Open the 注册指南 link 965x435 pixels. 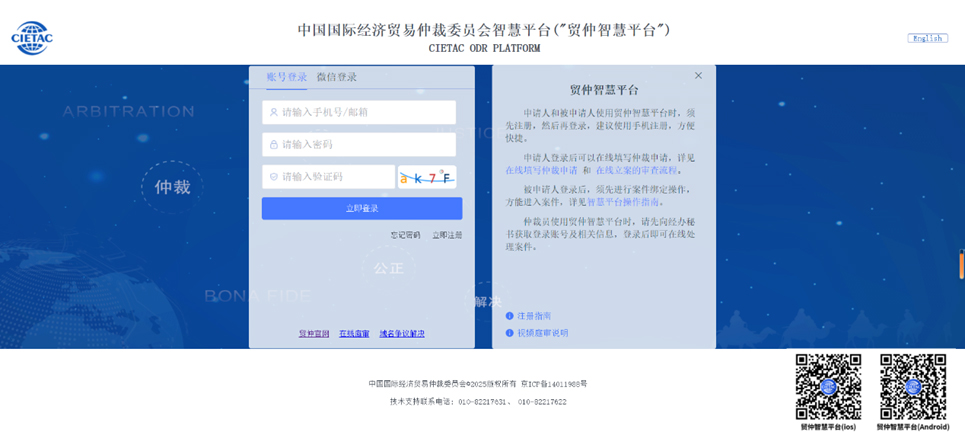point(534,316)
